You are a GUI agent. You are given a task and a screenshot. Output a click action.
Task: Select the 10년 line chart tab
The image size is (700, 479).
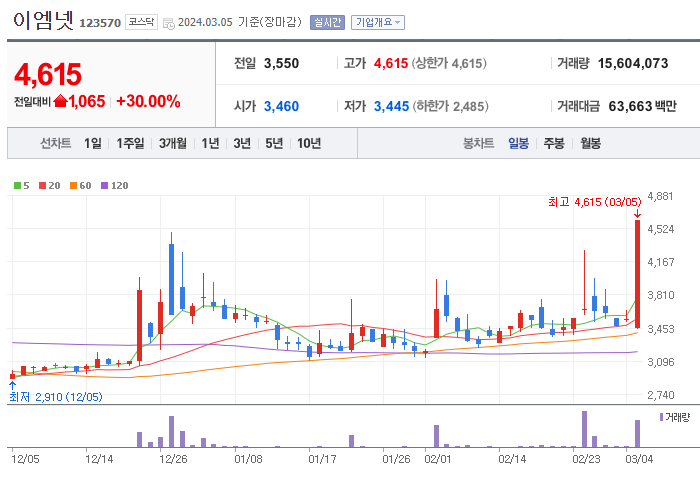309,143
